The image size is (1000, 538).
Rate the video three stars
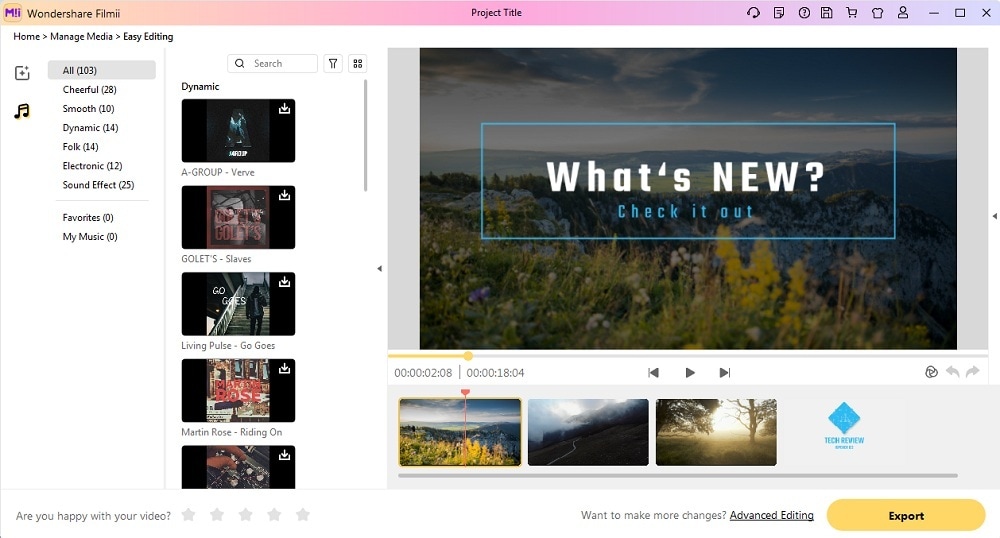coord(246,514)
